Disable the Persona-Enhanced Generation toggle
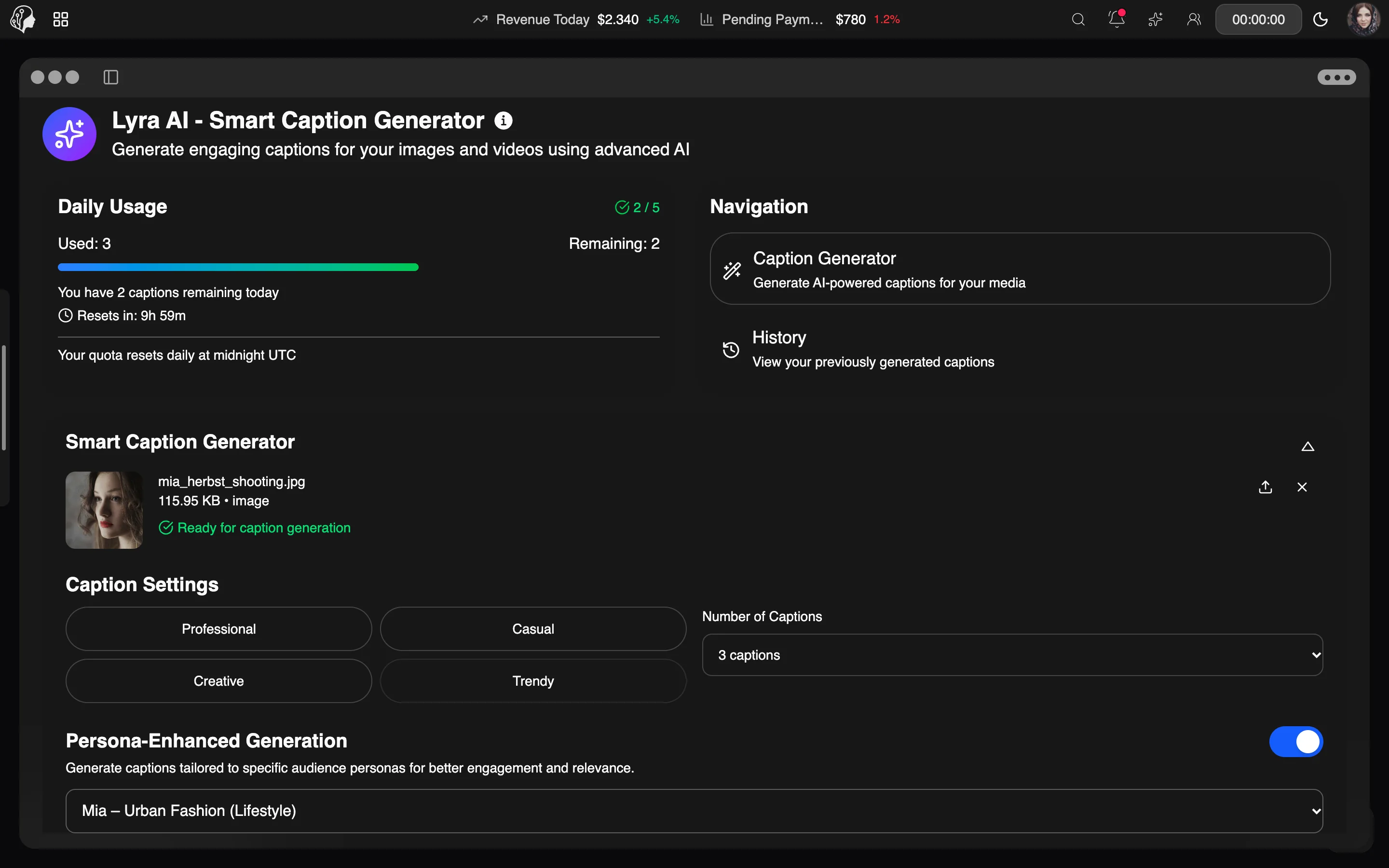The height and width of the screenshot is (868, 1389). (1295, 742)
